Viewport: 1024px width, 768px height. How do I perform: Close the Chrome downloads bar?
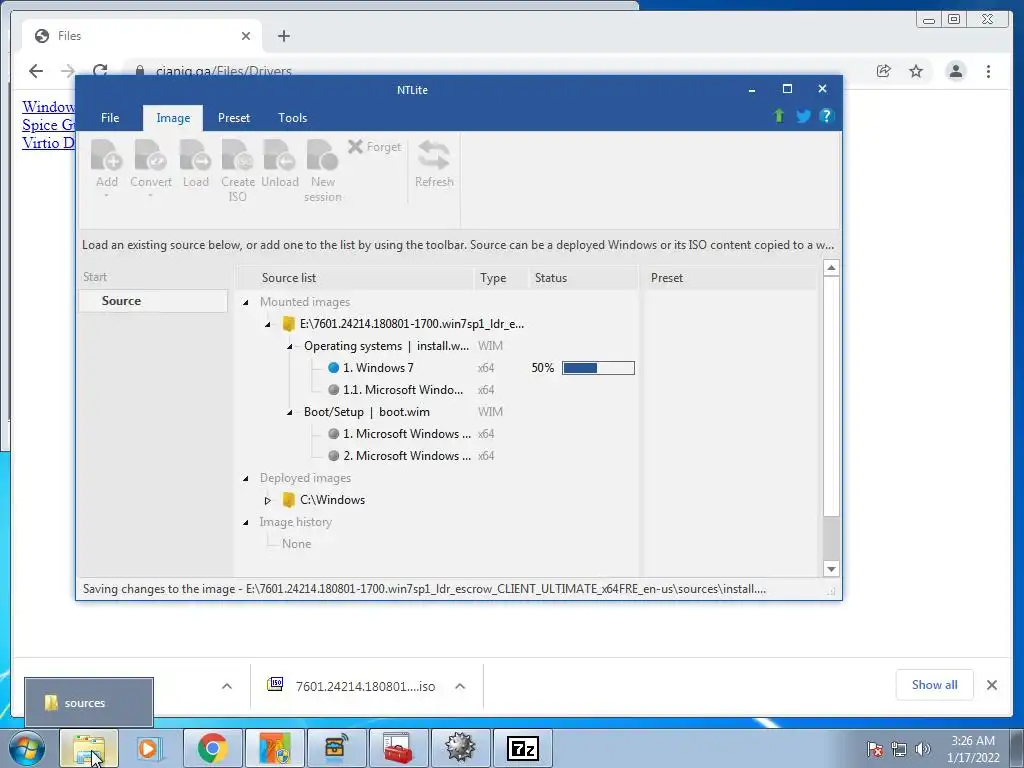tap(991, 685)
